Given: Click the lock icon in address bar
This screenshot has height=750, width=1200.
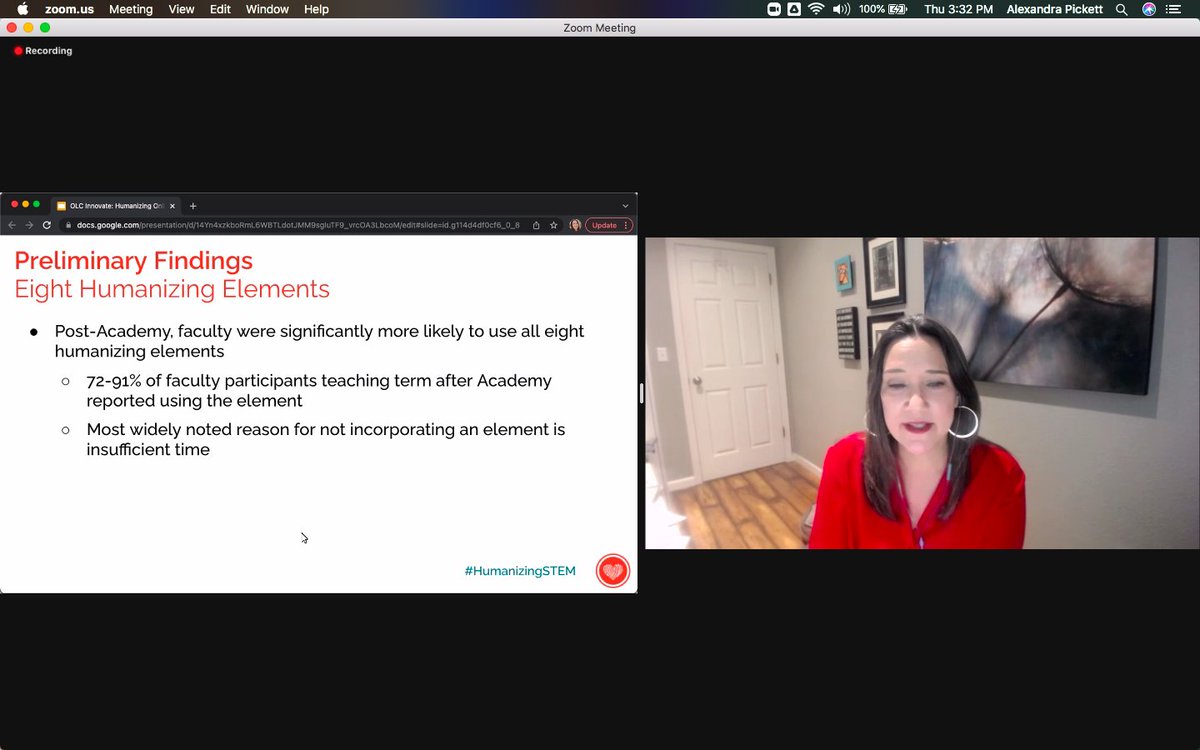Looking at the screenshot, I should pos(69,225).
